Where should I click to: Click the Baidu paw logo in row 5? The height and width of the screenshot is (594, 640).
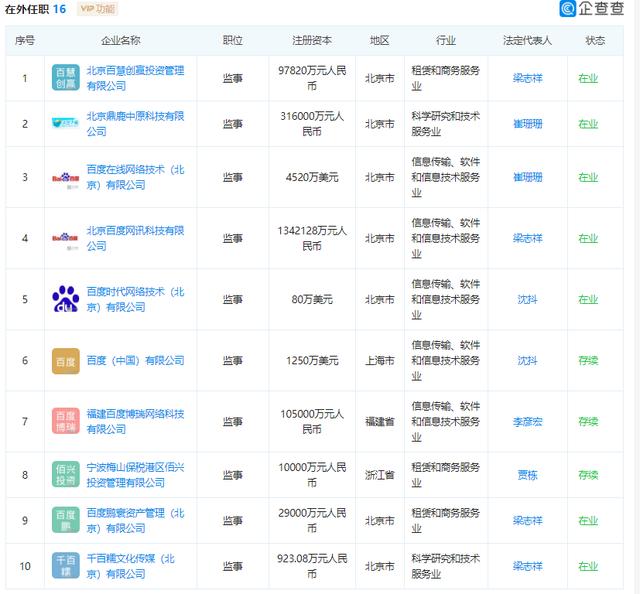click(x=66, y=299)
